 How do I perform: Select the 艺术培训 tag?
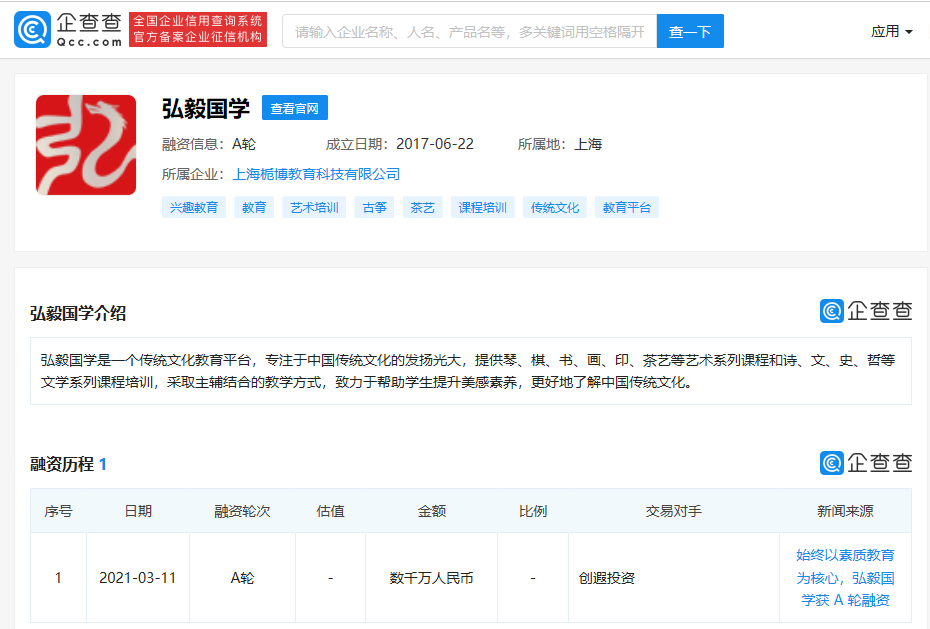tap(314, 207)
